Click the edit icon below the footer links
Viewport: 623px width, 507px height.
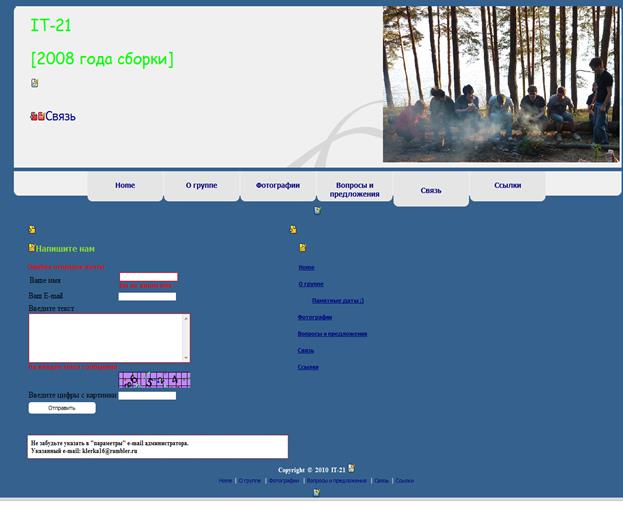click(x=317, y=492)
